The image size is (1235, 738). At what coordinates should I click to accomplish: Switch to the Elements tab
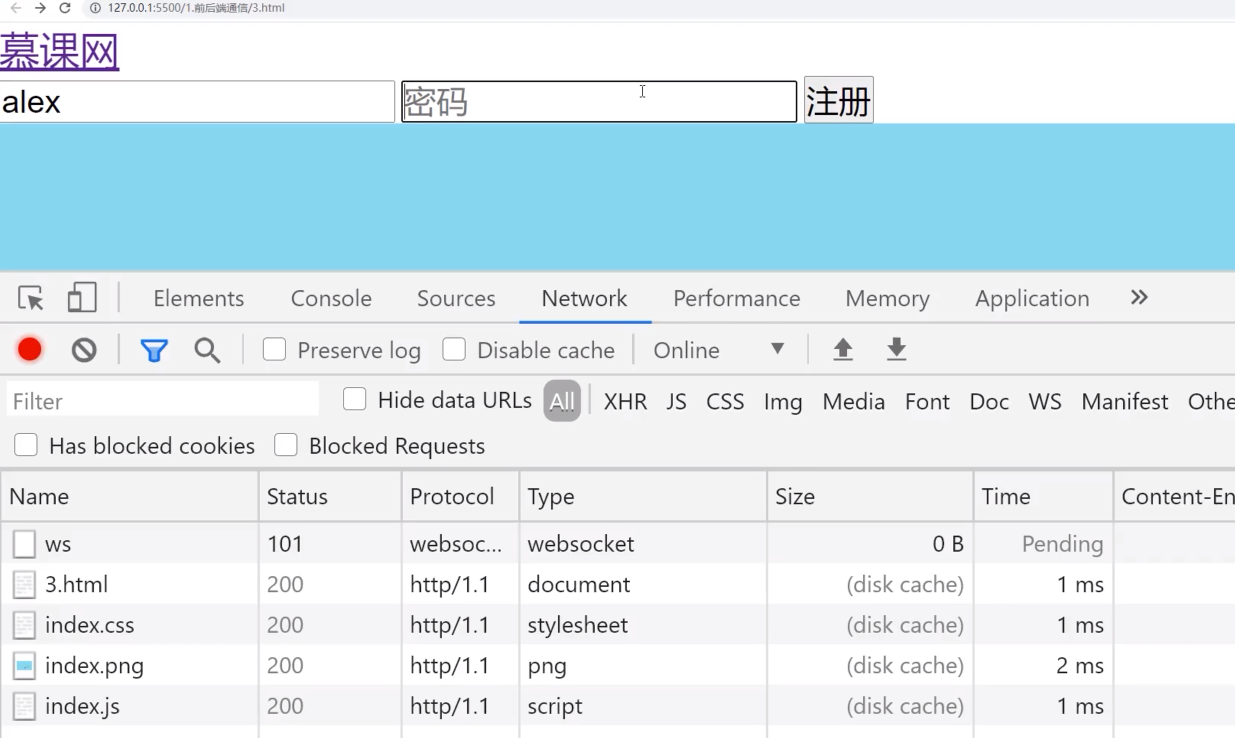[x=198, y=298]
